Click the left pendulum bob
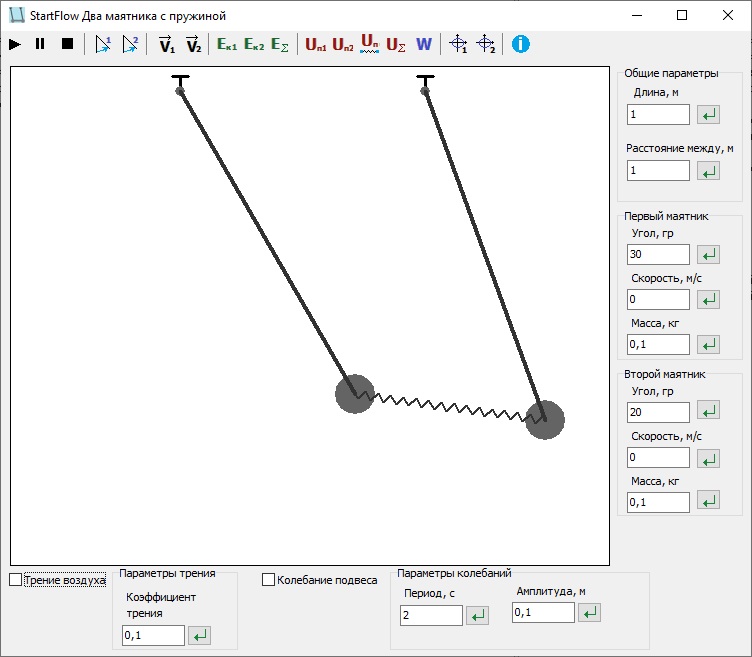The width and height of the screenshot is (752, 657). (x=354, y=394)
